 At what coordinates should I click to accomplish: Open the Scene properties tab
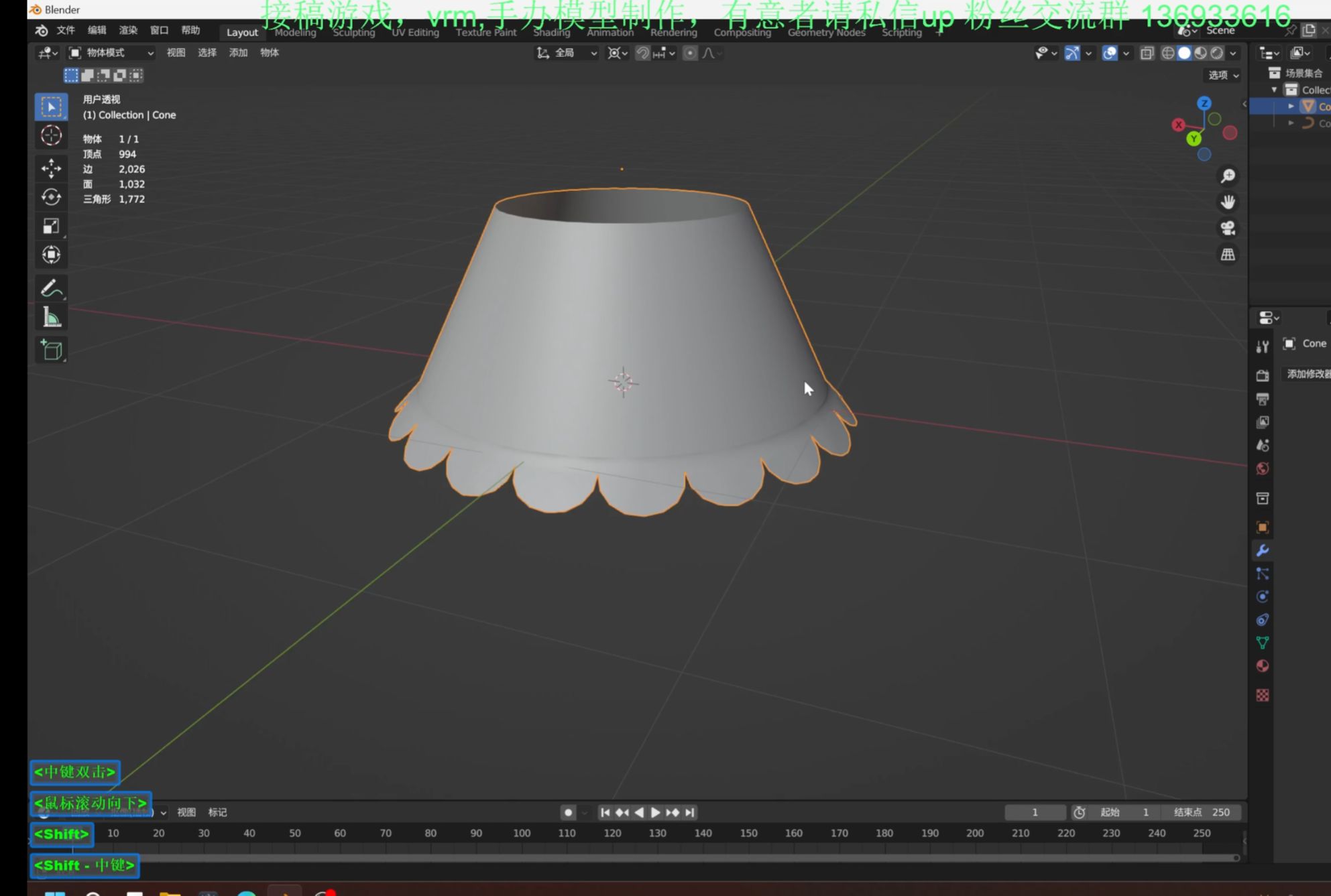pos(1263,445)
